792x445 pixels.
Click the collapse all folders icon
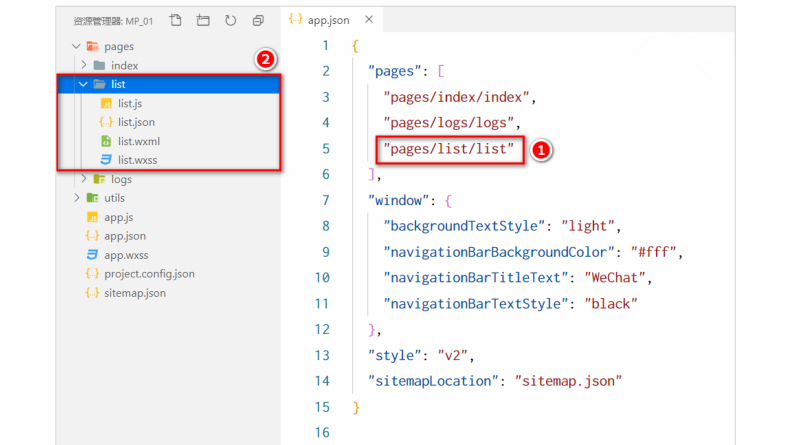258,20
